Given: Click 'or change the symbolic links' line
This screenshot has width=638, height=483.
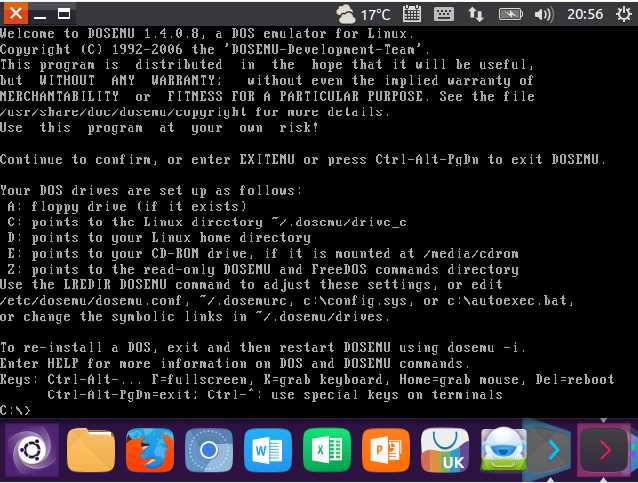Looking at the screenshot, I should pos(194,317).
